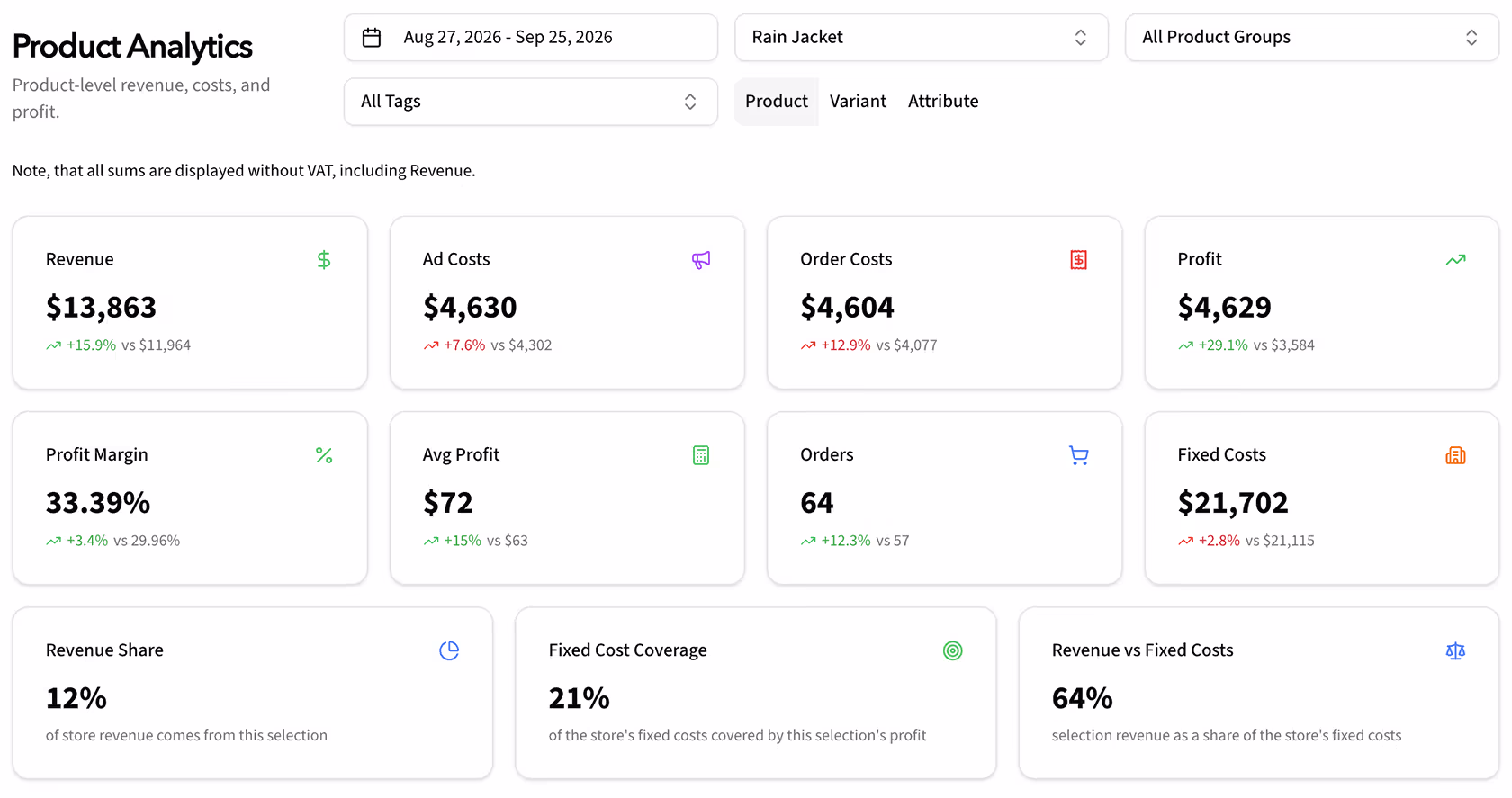Click the Profit Margin value 33.39%

[98, 503]
